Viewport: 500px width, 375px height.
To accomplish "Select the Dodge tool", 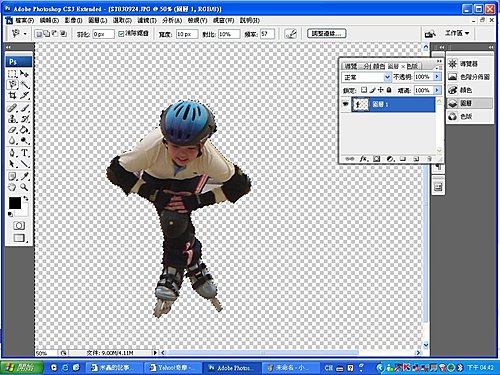I will coord(24,141).
